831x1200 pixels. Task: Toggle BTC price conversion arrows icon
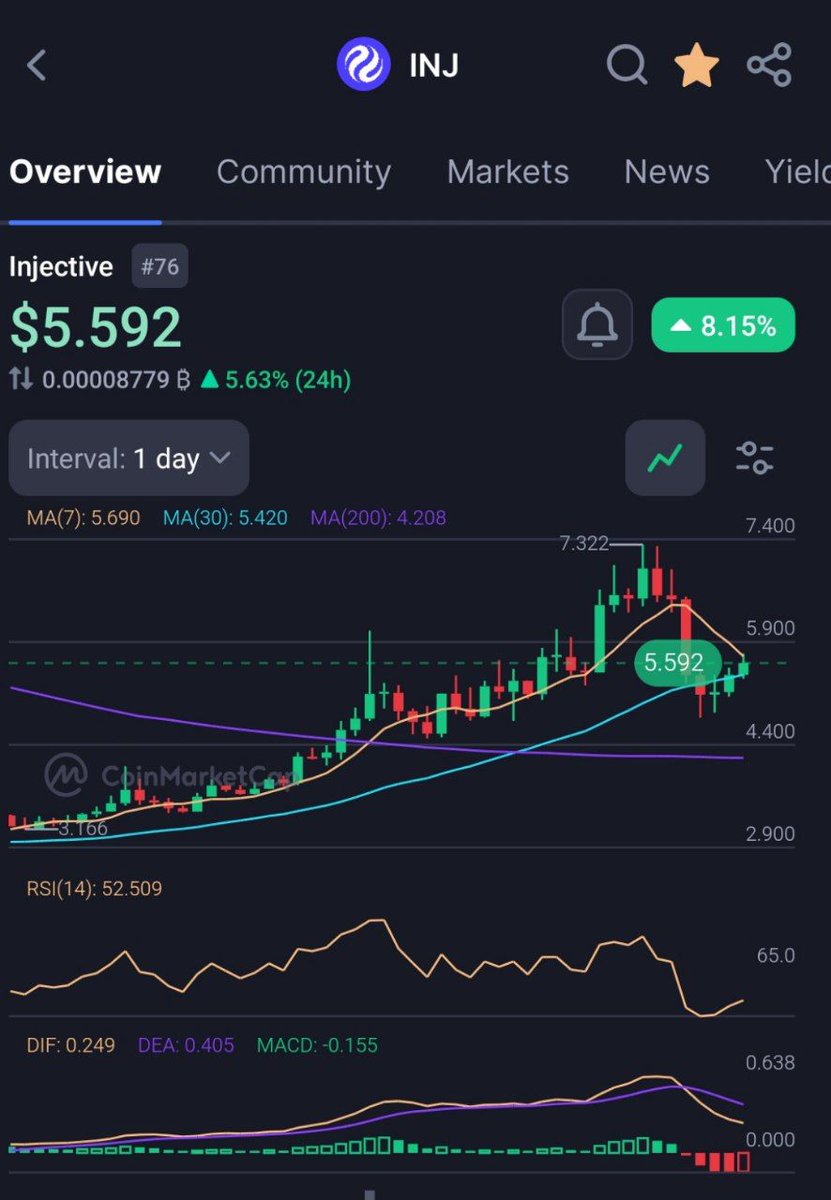[x=21, y=380]
